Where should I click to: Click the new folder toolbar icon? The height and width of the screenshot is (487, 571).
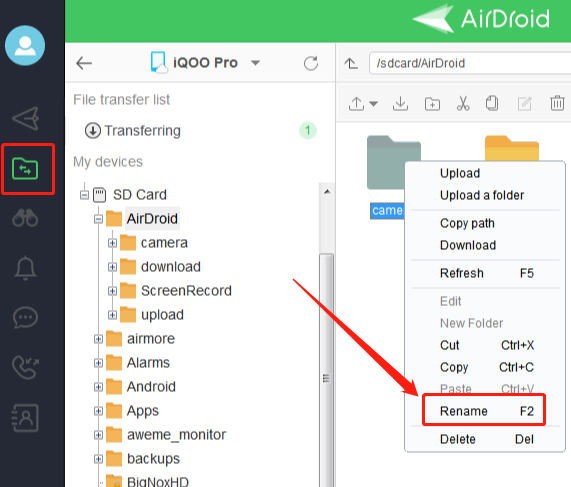pos(432,104)
